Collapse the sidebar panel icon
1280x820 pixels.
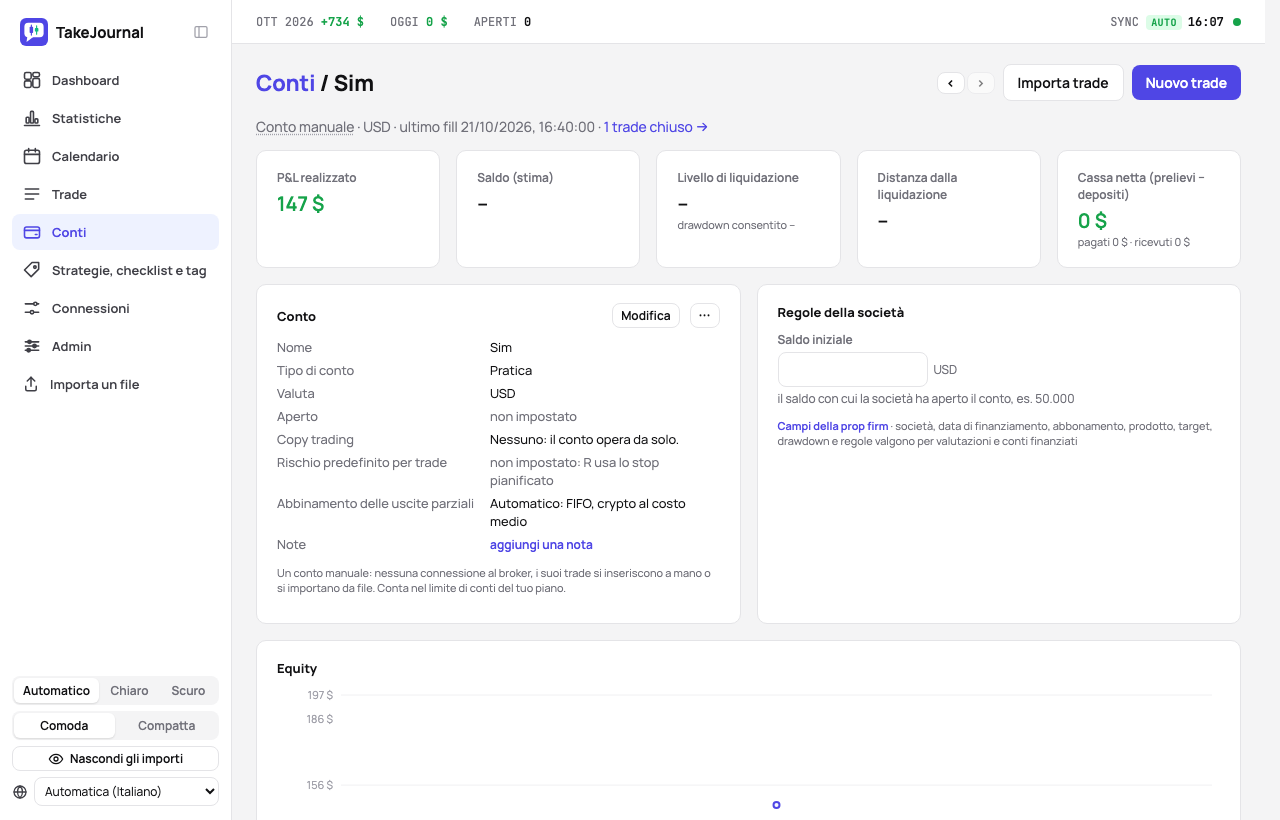pyautogui.click(x=201, y=32)
